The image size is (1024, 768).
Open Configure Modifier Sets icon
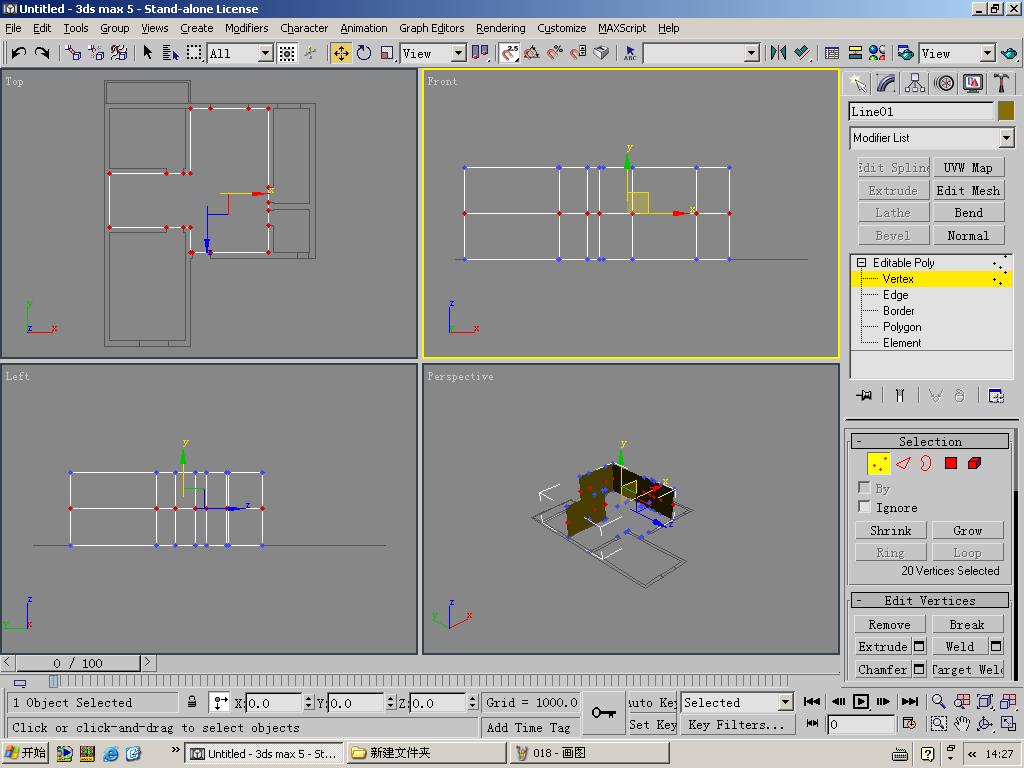point(996,396)
